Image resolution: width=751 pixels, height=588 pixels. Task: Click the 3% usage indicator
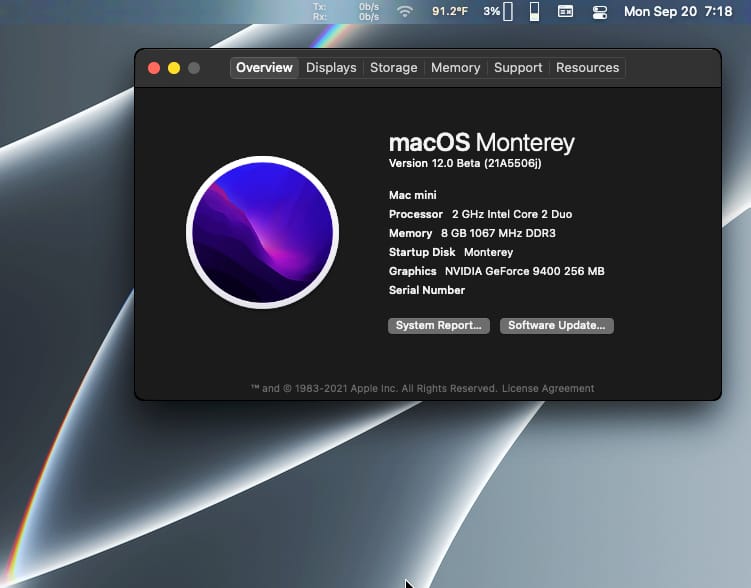click(498, 11)
